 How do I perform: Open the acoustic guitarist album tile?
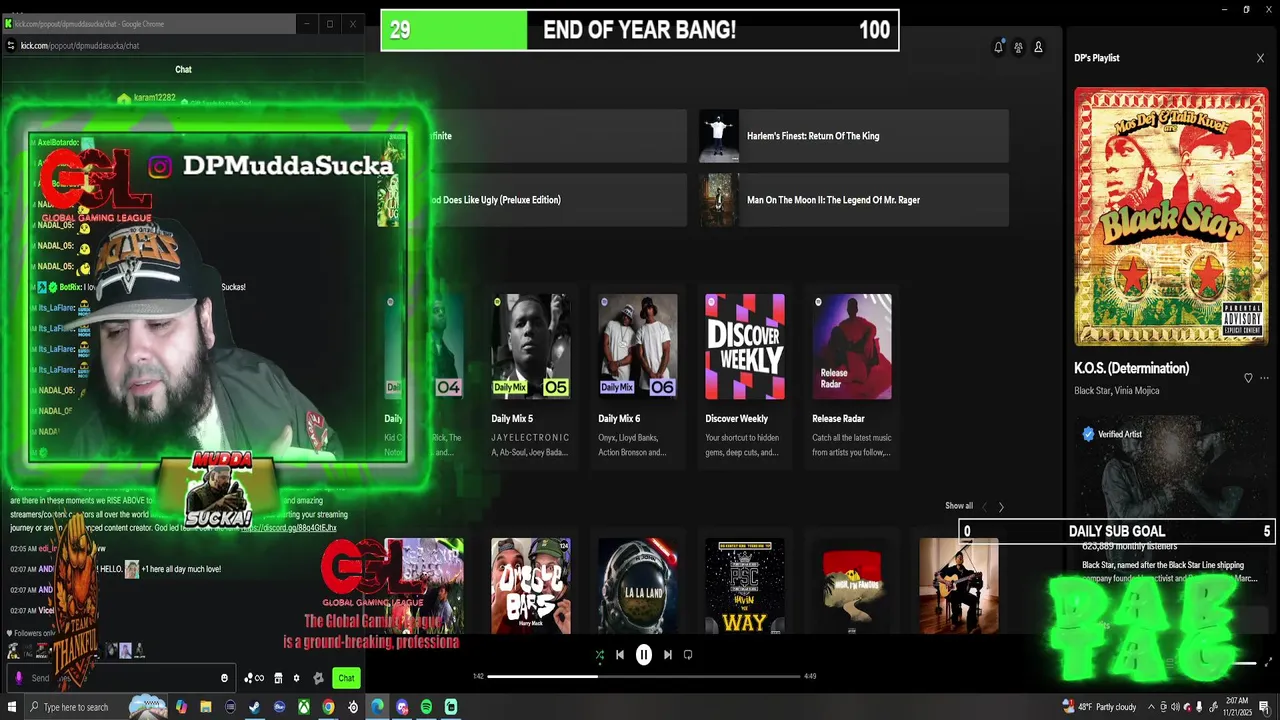pos(959,586)
